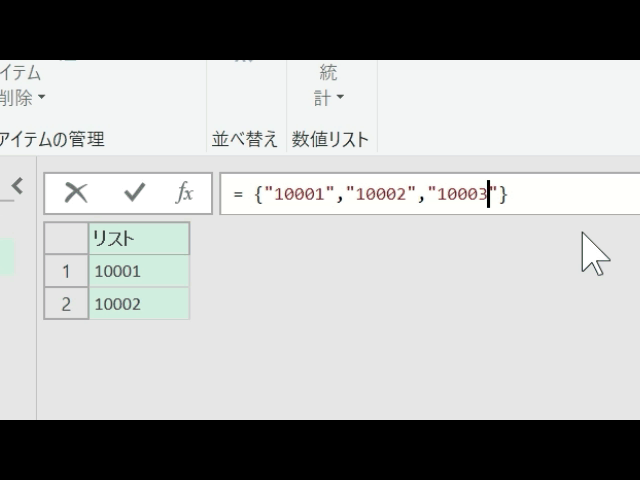Viewport: 640px width, 480px height.
Task: Select the リスト column header
Action: point(138,238)
